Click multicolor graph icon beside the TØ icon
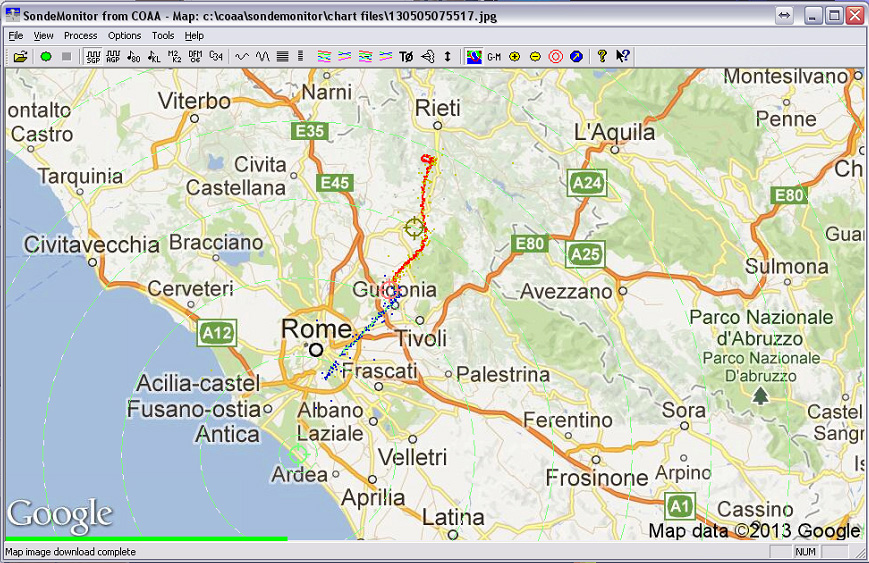 tap(386, 57)
